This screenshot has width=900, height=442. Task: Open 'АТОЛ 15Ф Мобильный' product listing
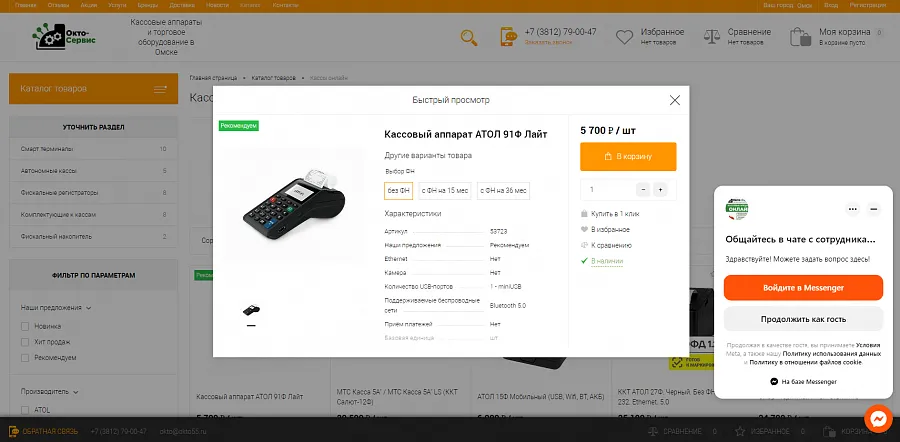pos(539,397)
